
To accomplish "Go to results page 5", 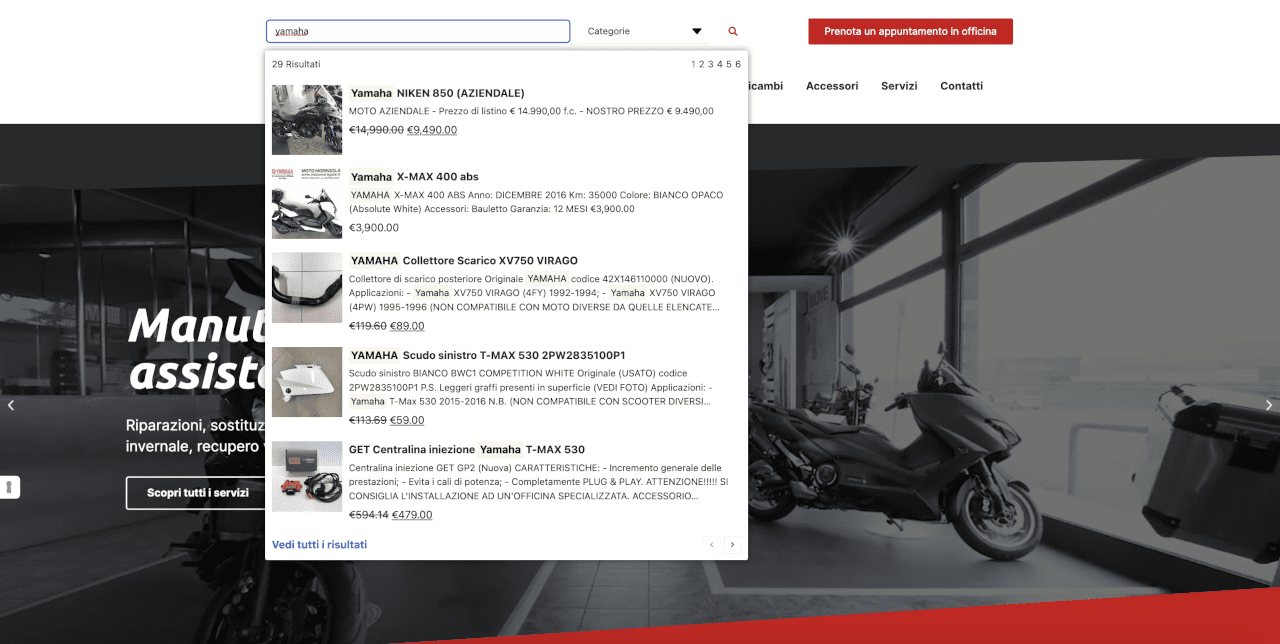I will pyautogui.click(x=729, y=64).
